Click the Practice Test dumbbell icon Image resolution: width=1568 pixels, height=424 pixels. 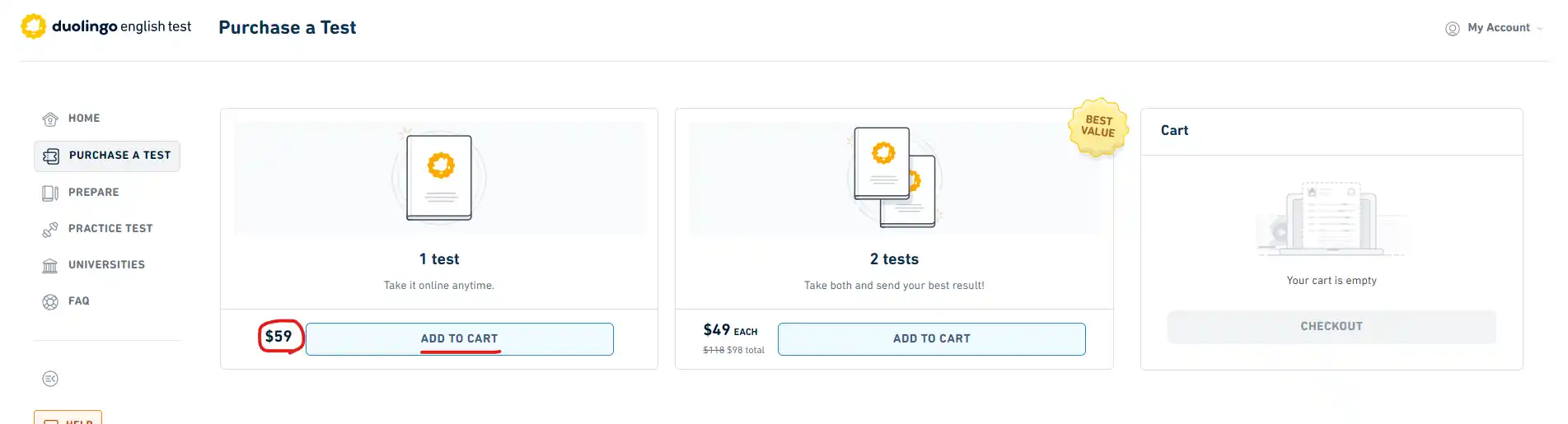coord(50,229)
